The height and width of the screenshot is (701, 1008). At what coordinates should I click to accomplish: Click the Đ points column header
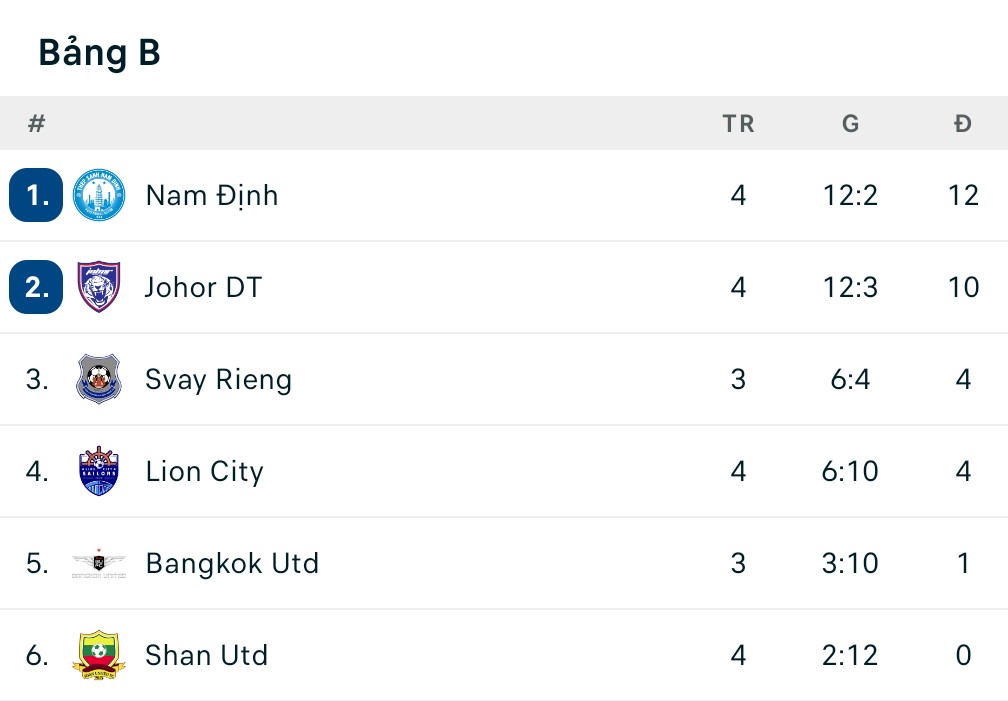[963, 123]
